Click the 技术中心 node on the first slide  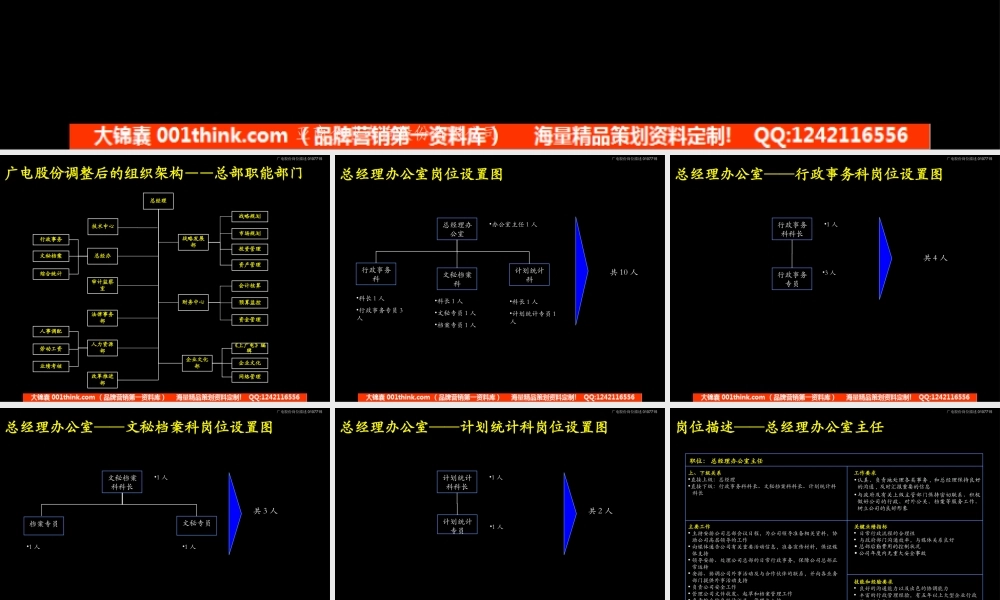pyautogui.click(x=103, y=228)
